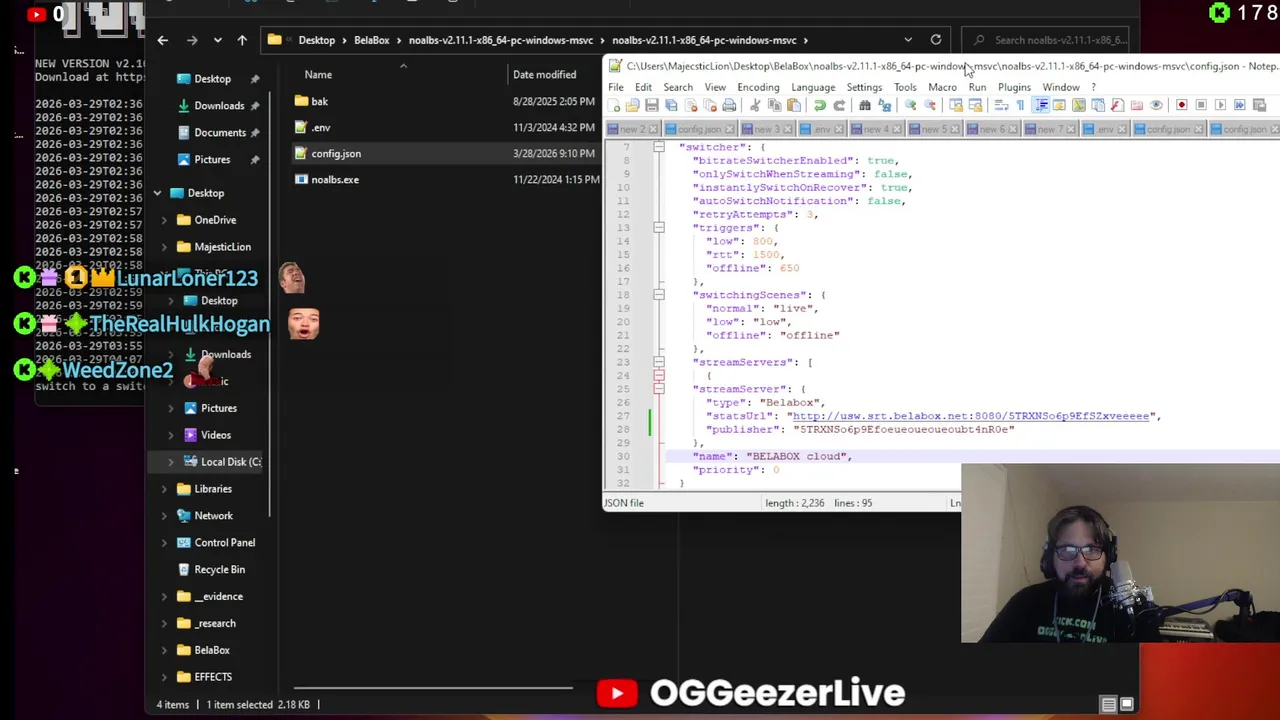This screenshot has width=1280, height=720.
Task: Open the Encoding menu
Action: click(758, 87)
